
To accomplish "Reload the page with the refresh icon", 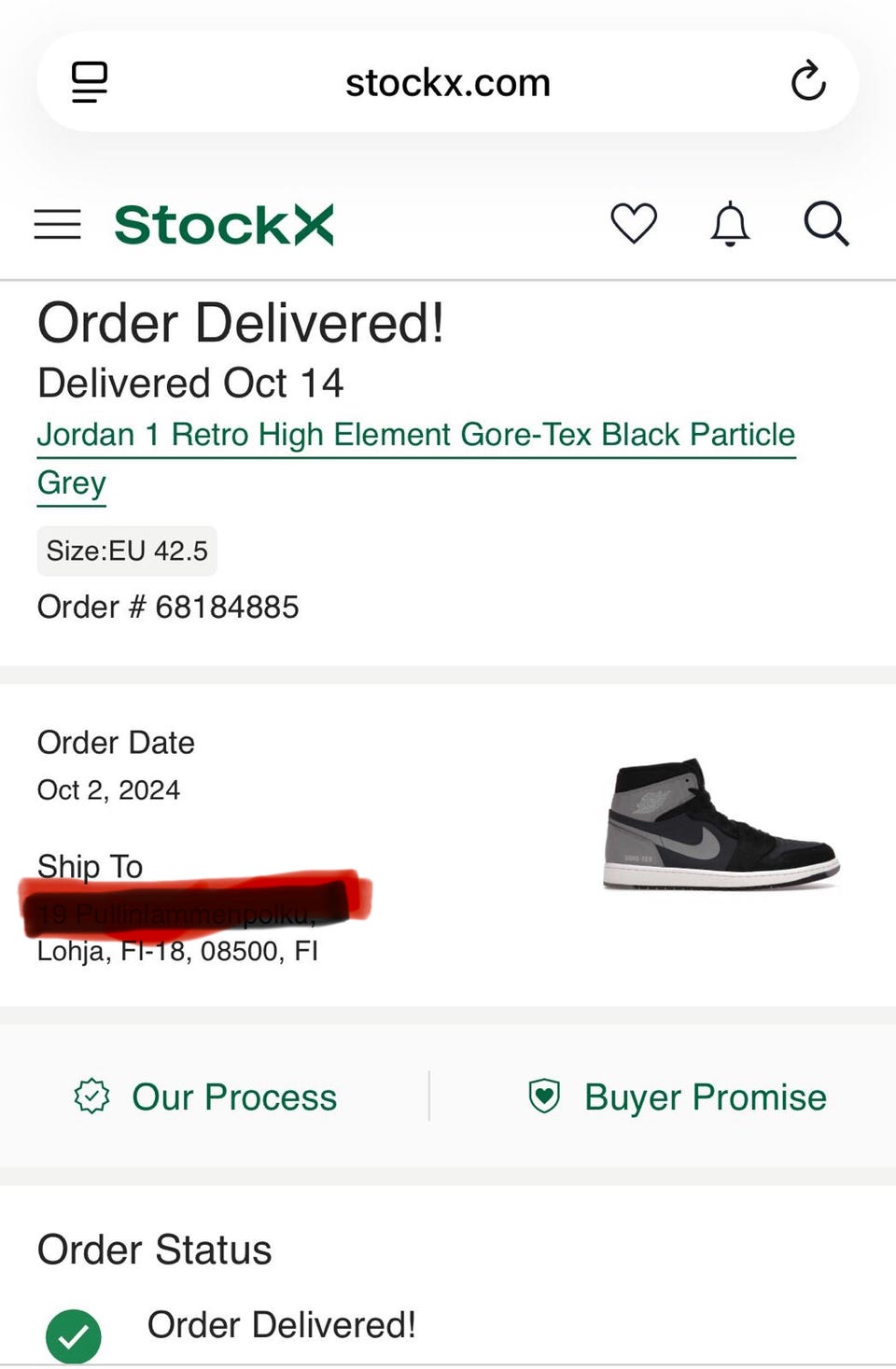I will [808, 82].
